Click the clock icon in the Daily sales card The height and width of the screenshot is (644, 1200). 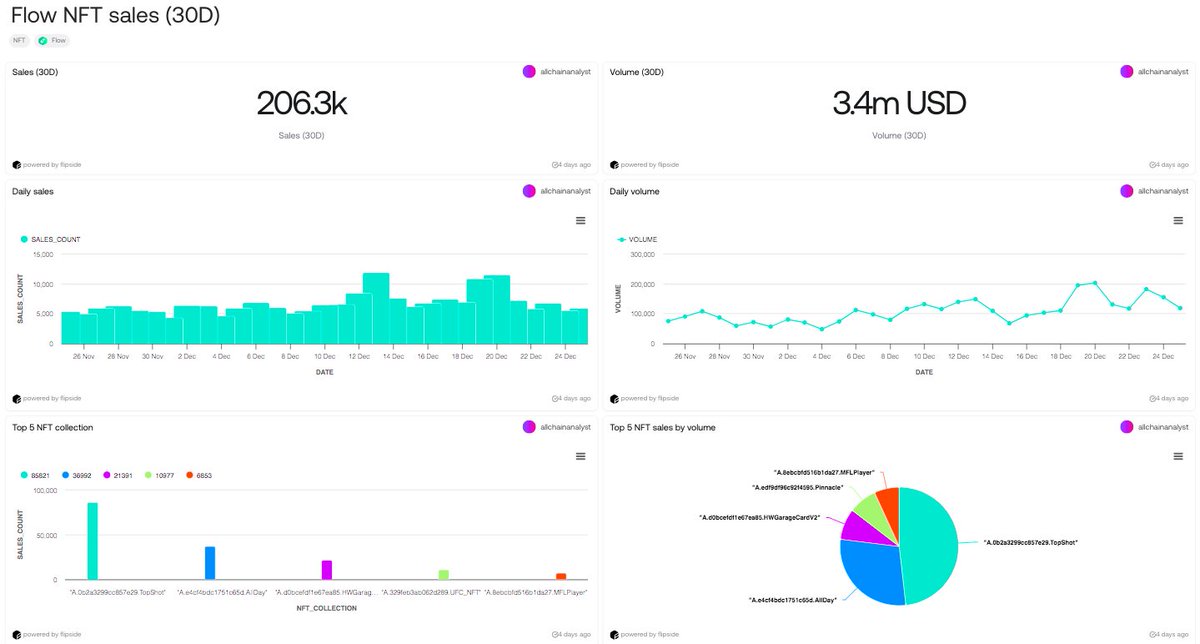pyautogui.click(x=555, y=399)
